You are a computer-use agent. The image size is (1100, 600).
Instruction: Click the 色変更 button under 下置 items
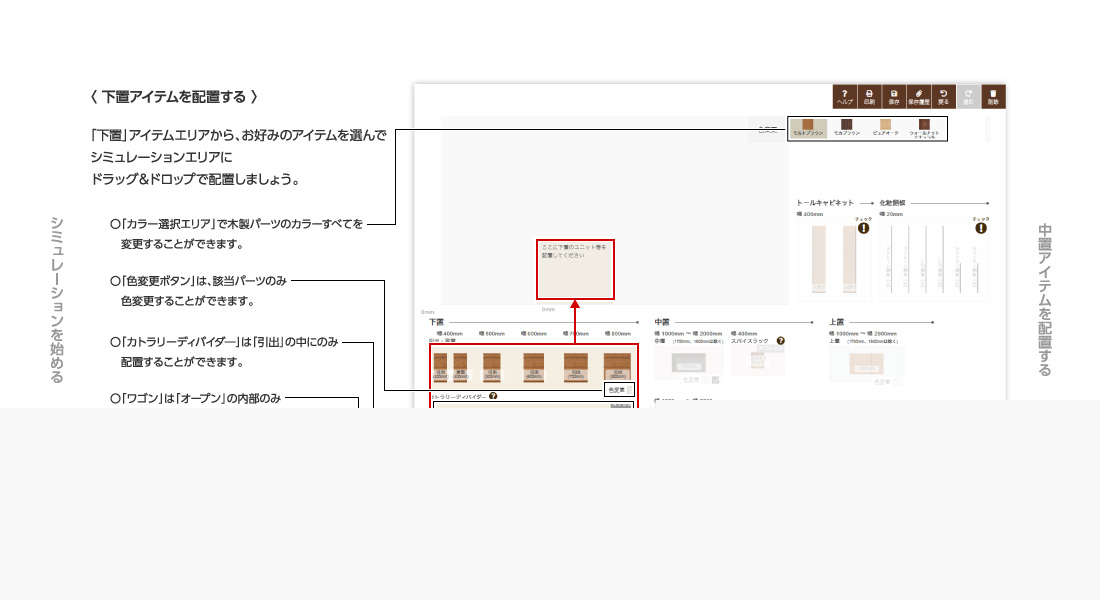click(619, 390)
